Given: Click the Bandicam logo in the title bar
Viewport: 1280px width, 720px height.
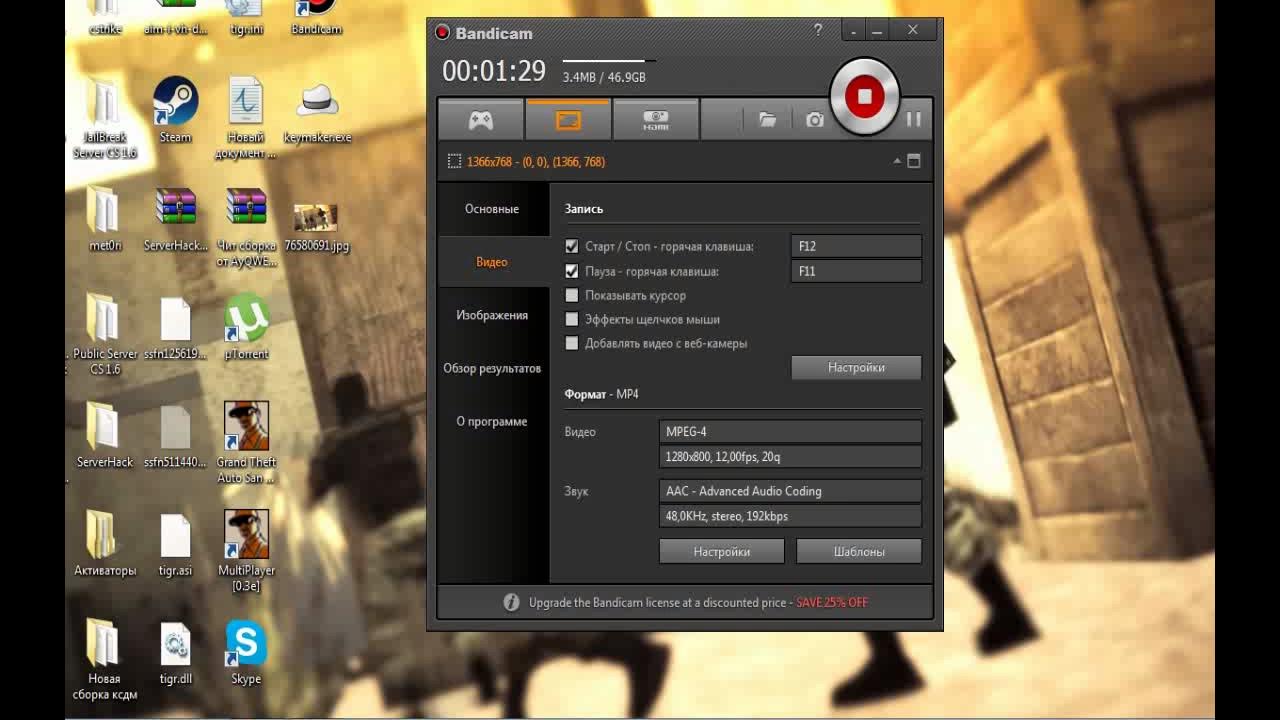Looking at the screenshot, I should pos(442,32).
